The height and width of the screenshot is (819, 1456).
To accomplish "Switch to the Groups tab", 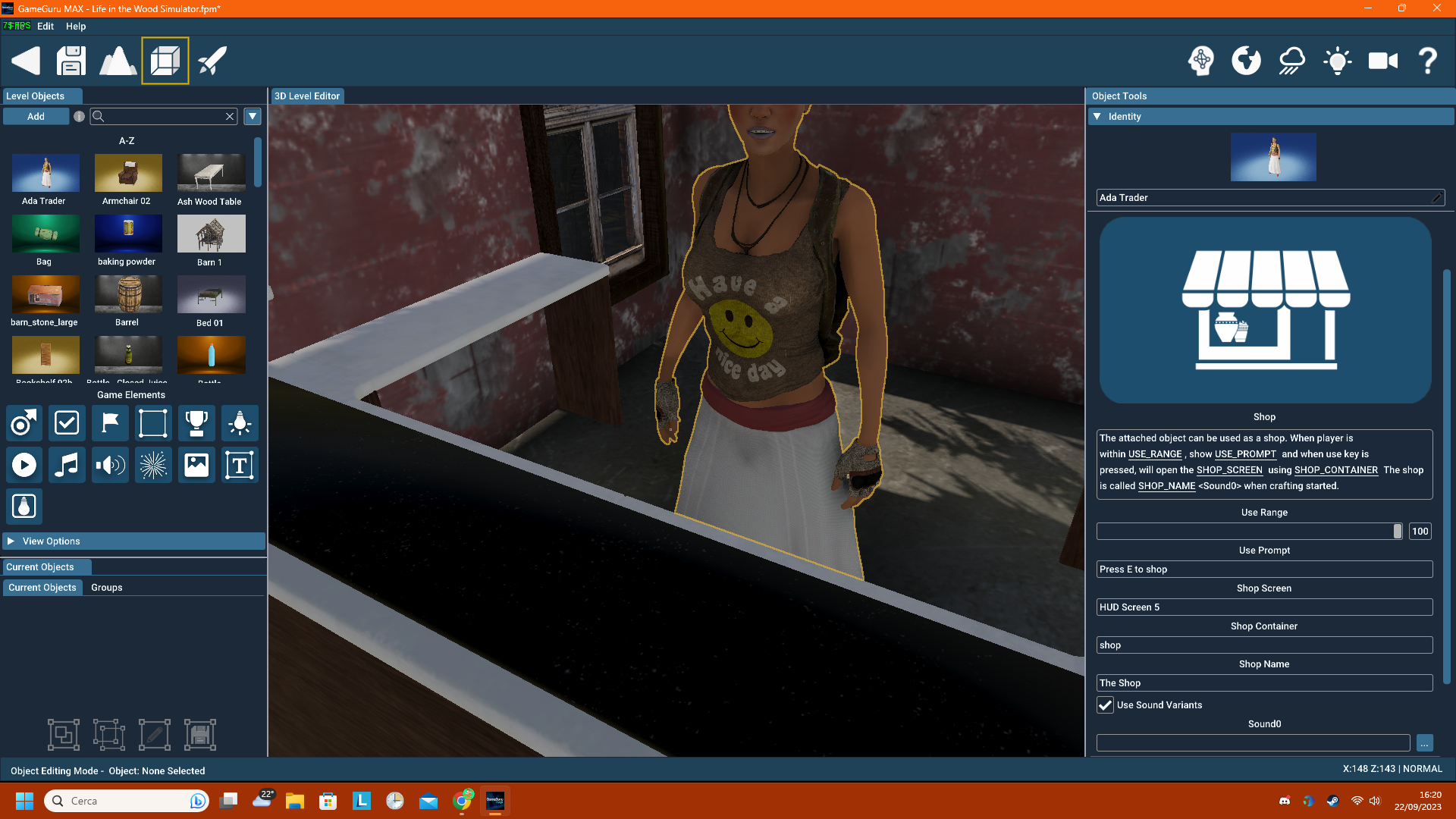I will (106, 587).
